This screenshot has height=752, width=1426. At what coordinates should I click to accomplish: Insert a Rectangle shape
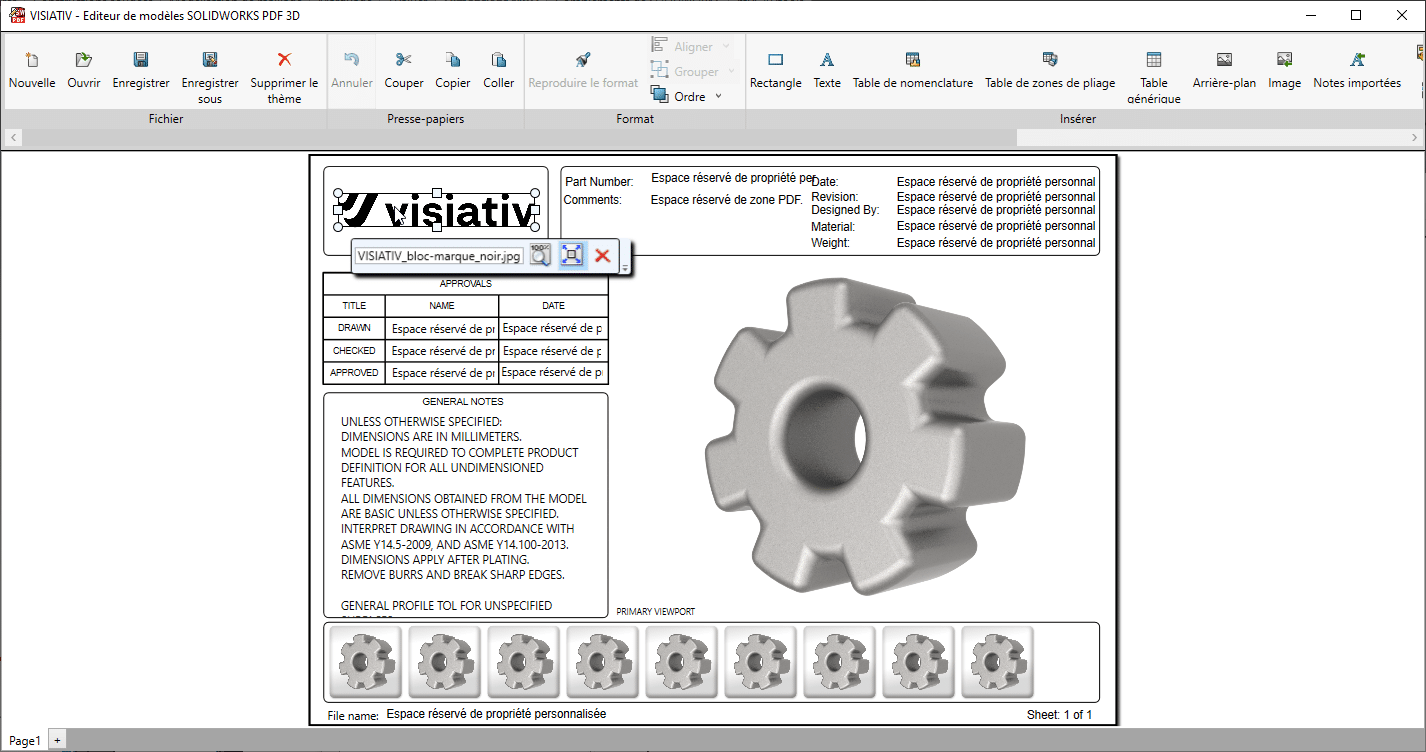point(776,71)
